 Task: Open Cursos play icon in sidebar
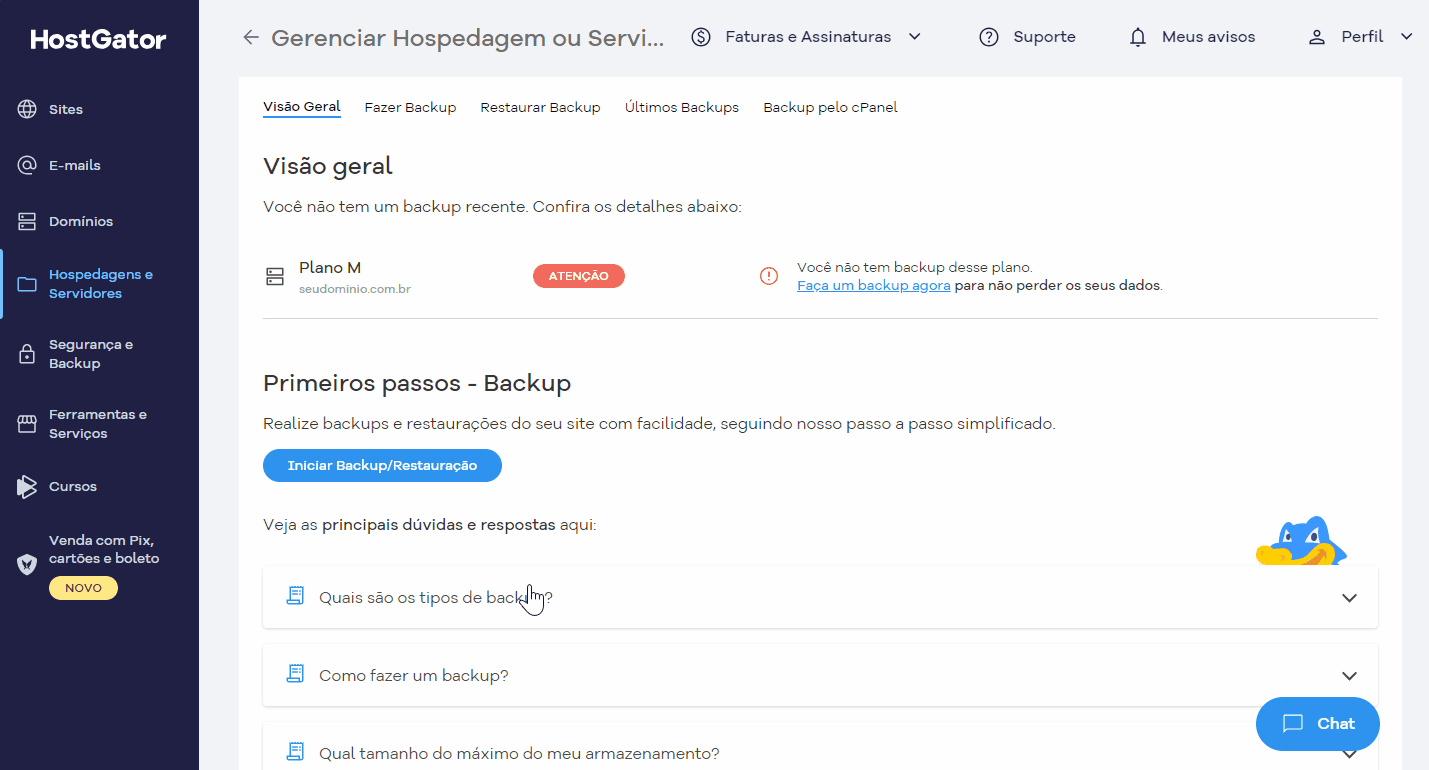(27, 486)
